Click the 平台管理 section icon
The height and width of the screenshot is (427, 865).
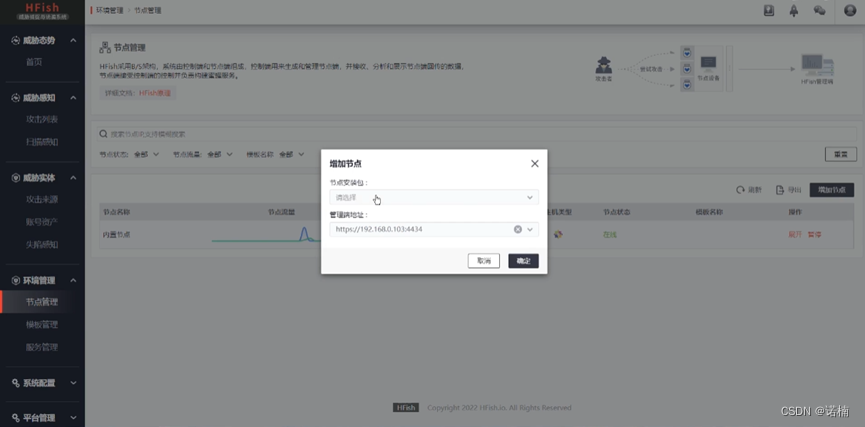click(15, 418)
